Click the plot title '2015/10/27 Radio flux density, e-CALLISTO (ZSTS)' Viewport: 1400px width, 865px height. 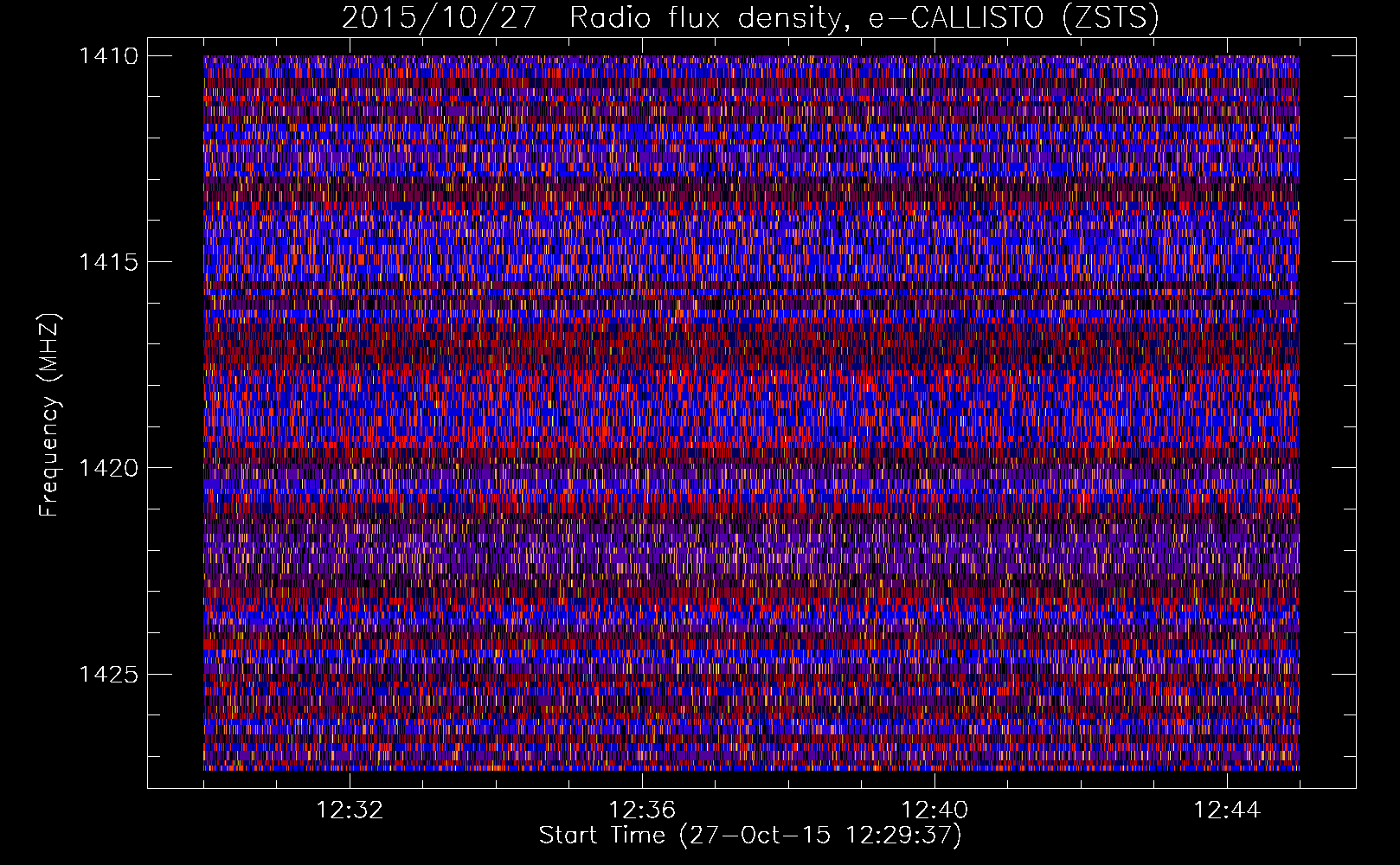pos(750,18)
